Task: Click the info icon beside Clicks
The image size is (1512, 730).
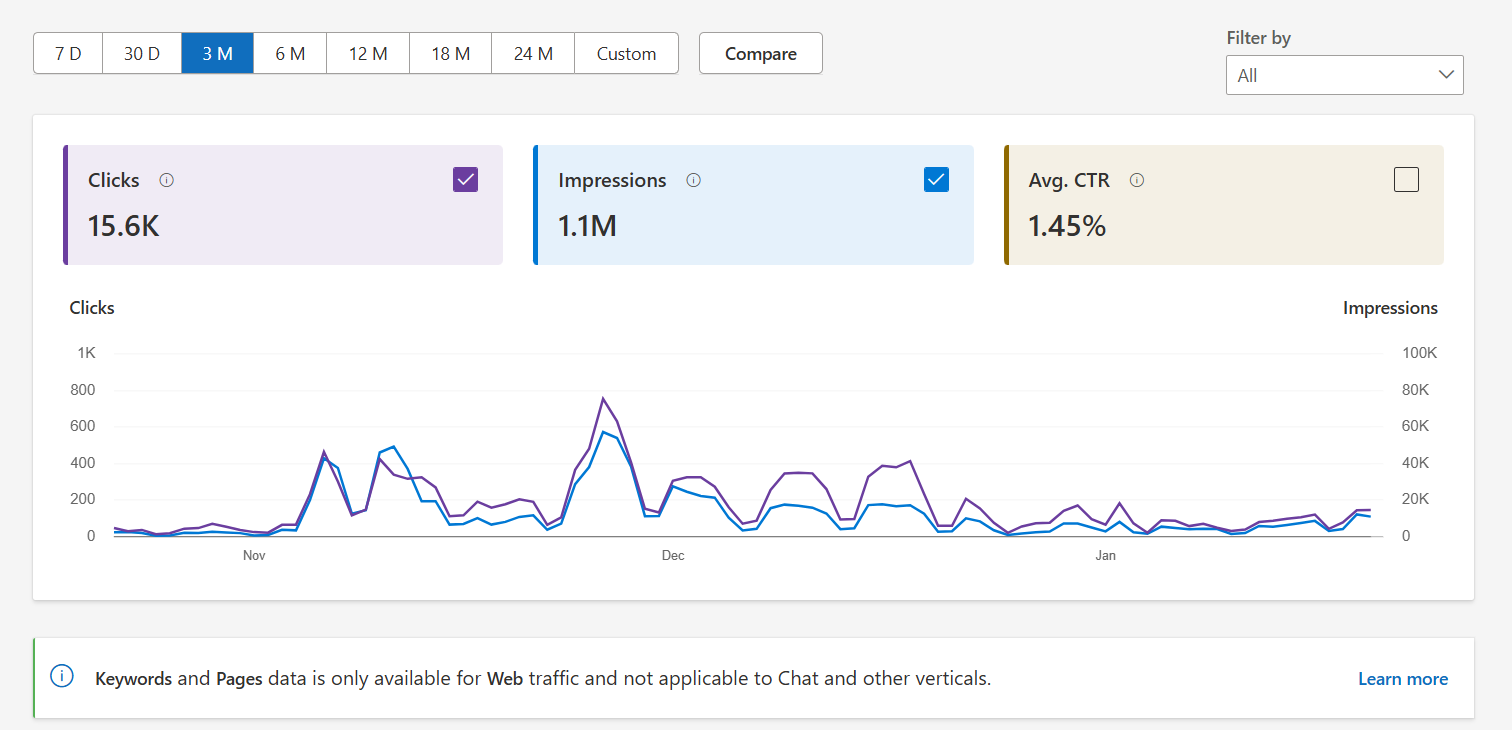Action: click(166, 180)
